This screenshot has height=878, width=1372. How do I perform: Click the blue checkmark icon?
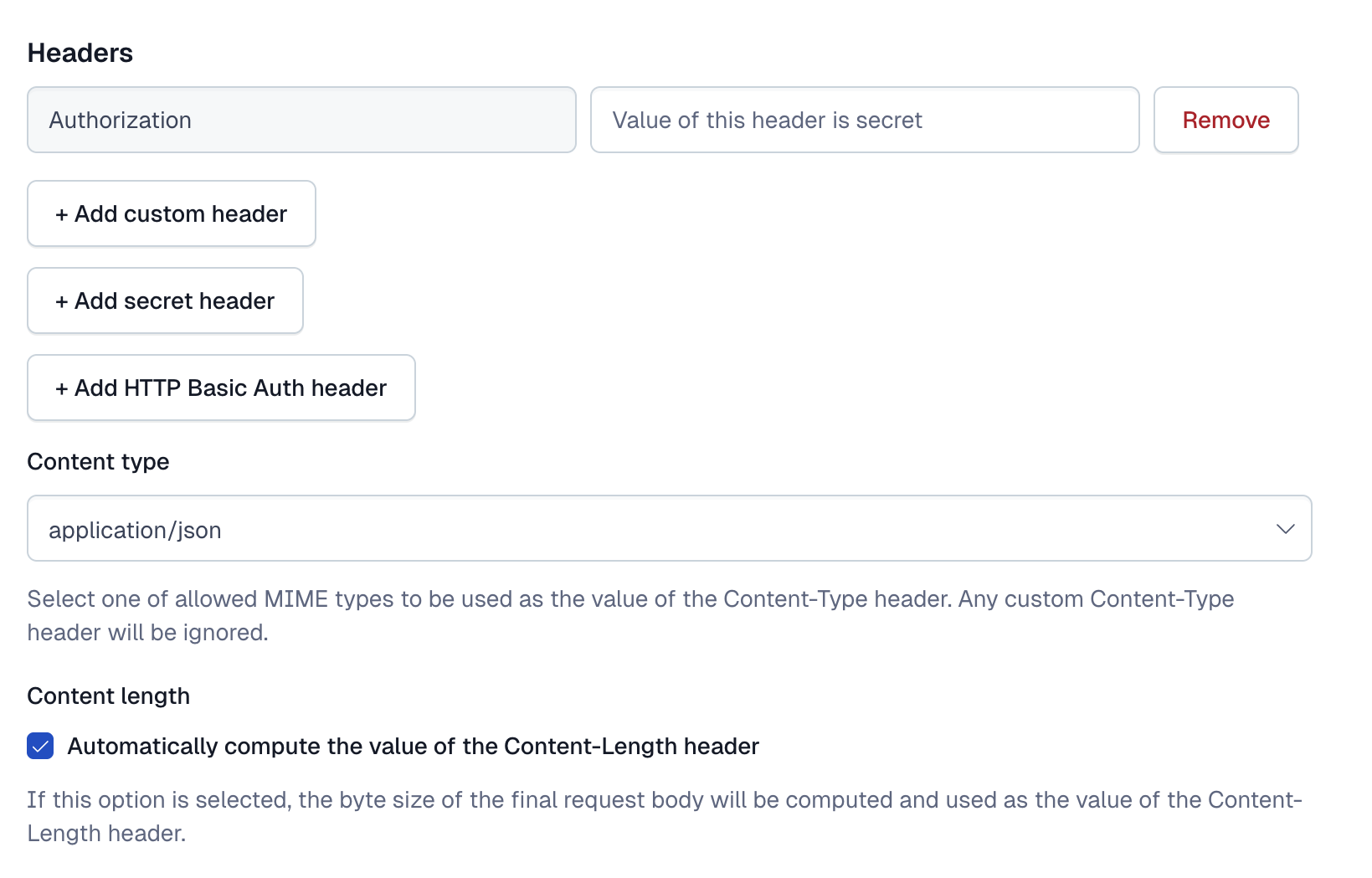40,746
